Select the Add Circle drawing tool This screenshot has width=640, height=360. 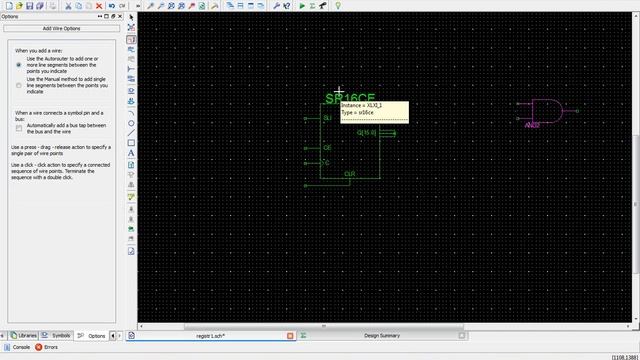(x=131, y=123)
